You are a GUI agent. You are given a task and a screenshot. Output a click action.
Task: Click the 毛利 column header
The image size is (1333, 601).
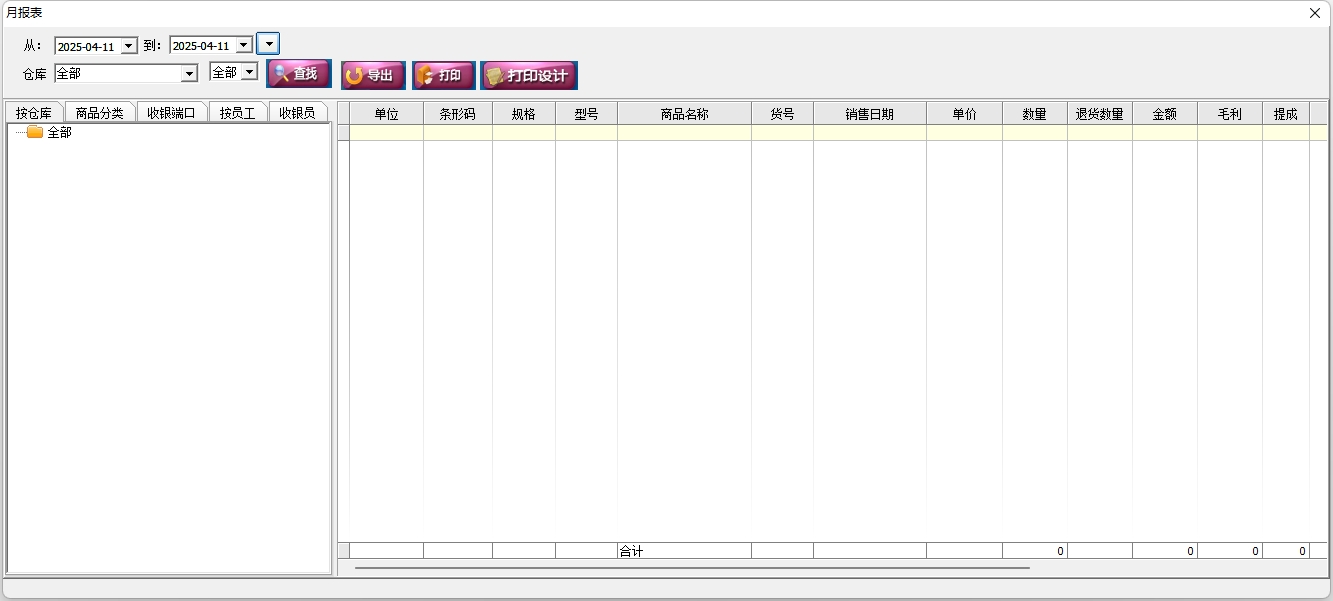(x=1230, y=113)
